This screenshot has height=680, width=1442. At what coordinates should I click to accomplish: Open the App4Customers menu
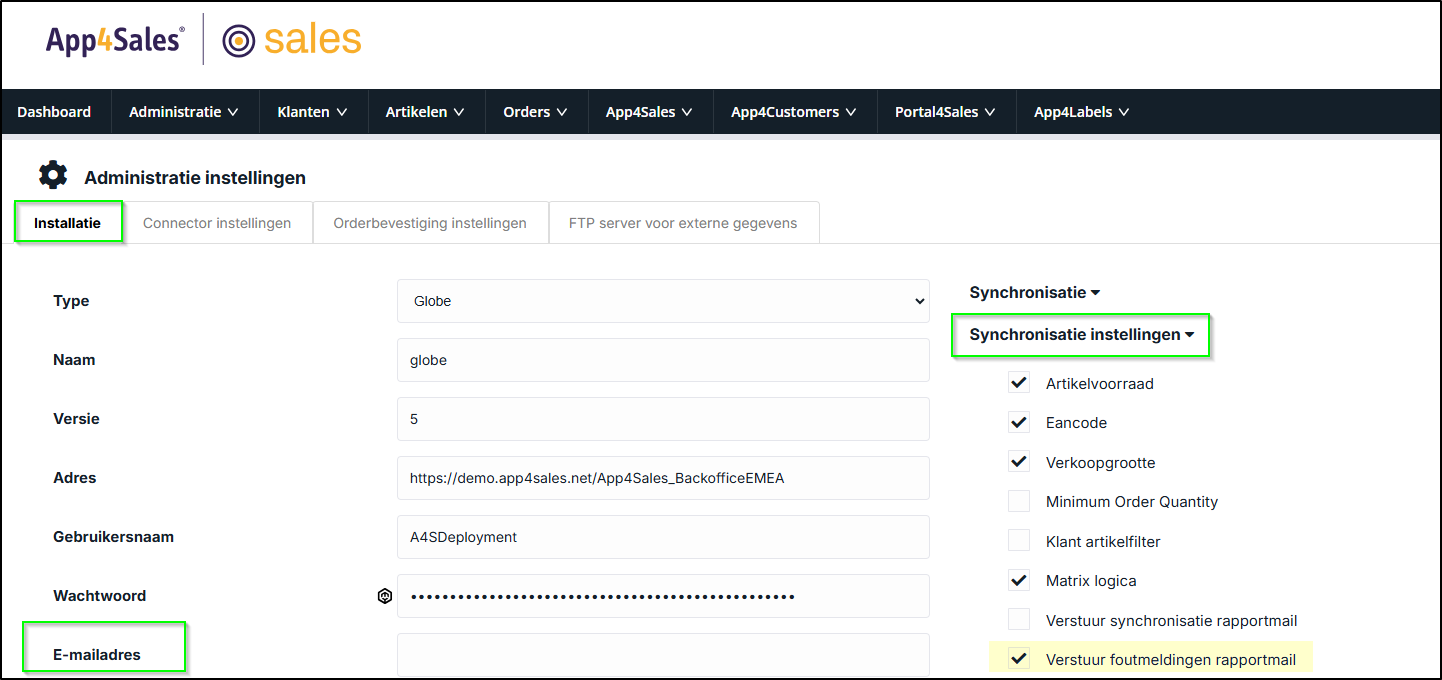794,112
